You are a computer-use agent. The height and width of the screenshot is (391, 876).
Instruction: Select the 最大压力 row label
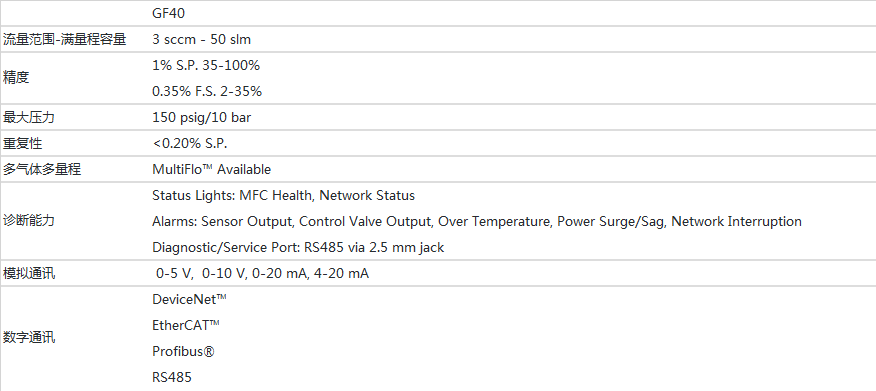(29, 118)
